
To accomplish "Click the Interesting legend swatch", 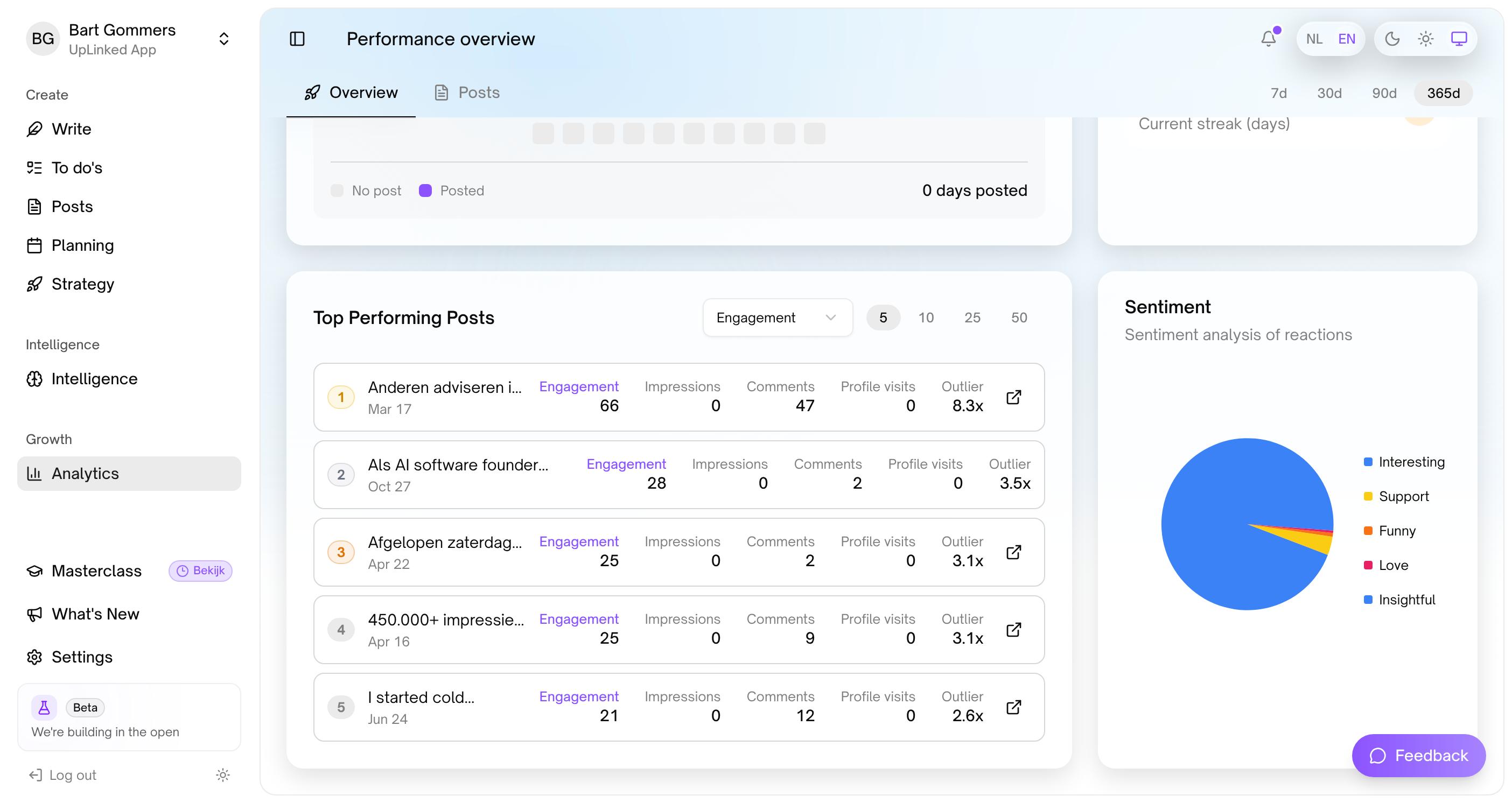I will [x=1368, y=462].
